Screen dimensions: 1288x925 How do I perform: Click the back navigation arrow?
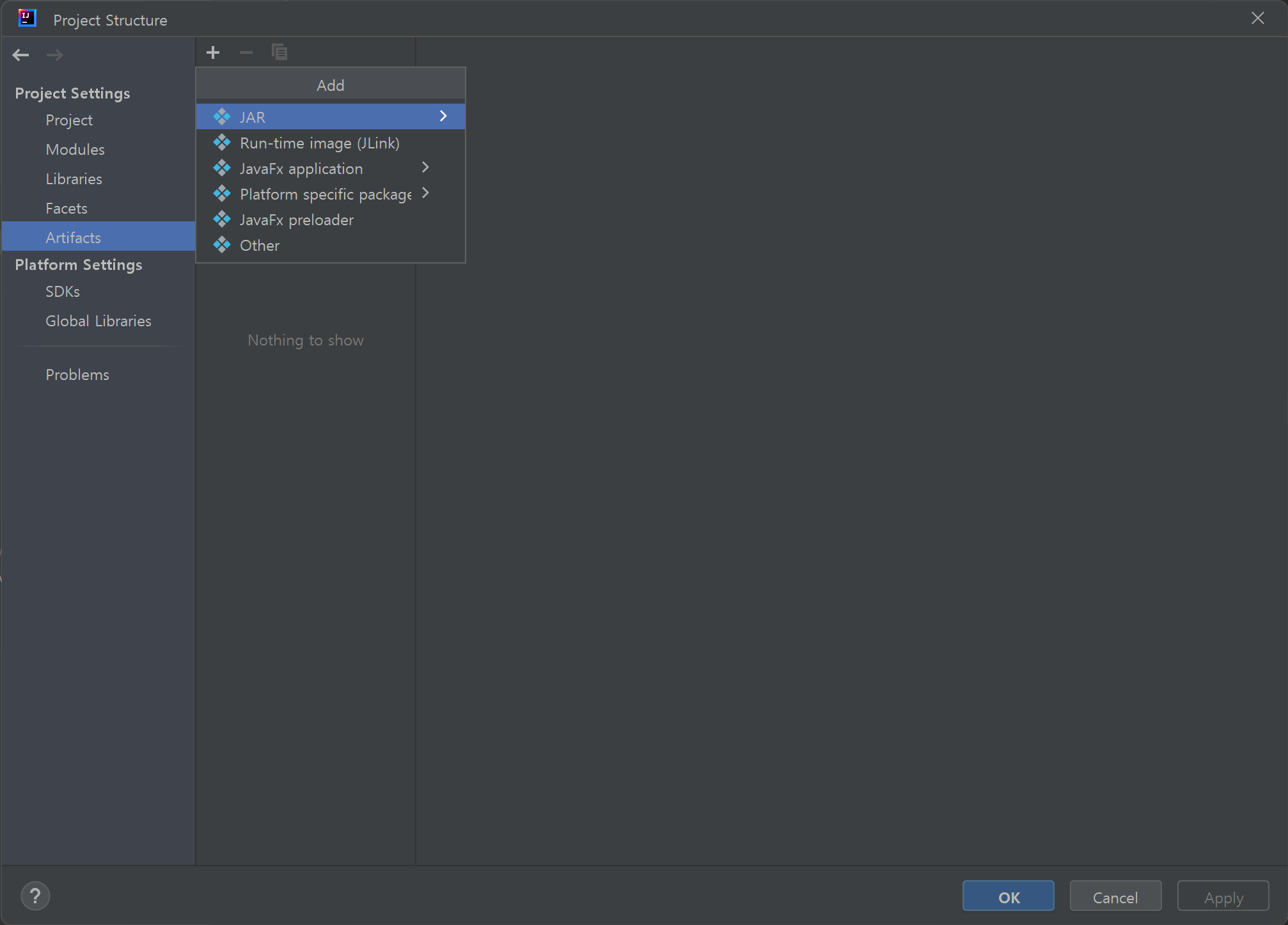click(21, 55)
